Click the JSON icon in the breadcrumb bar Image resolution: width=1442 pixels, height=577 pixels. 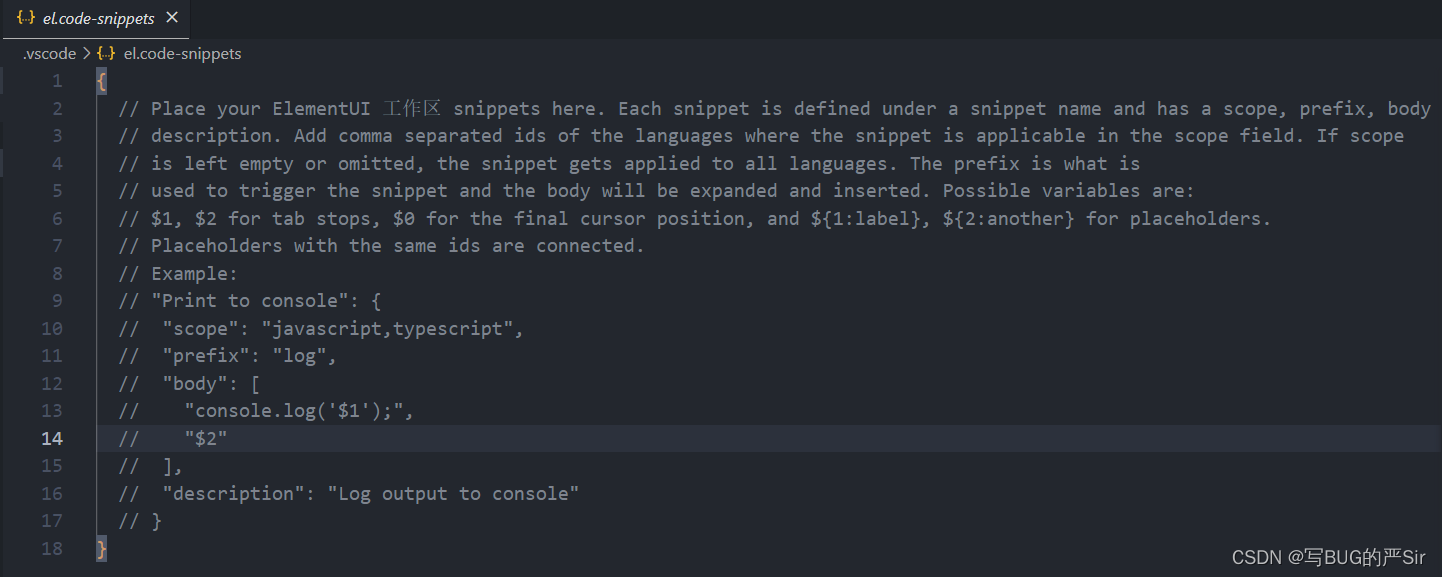(x=106, y=53)
